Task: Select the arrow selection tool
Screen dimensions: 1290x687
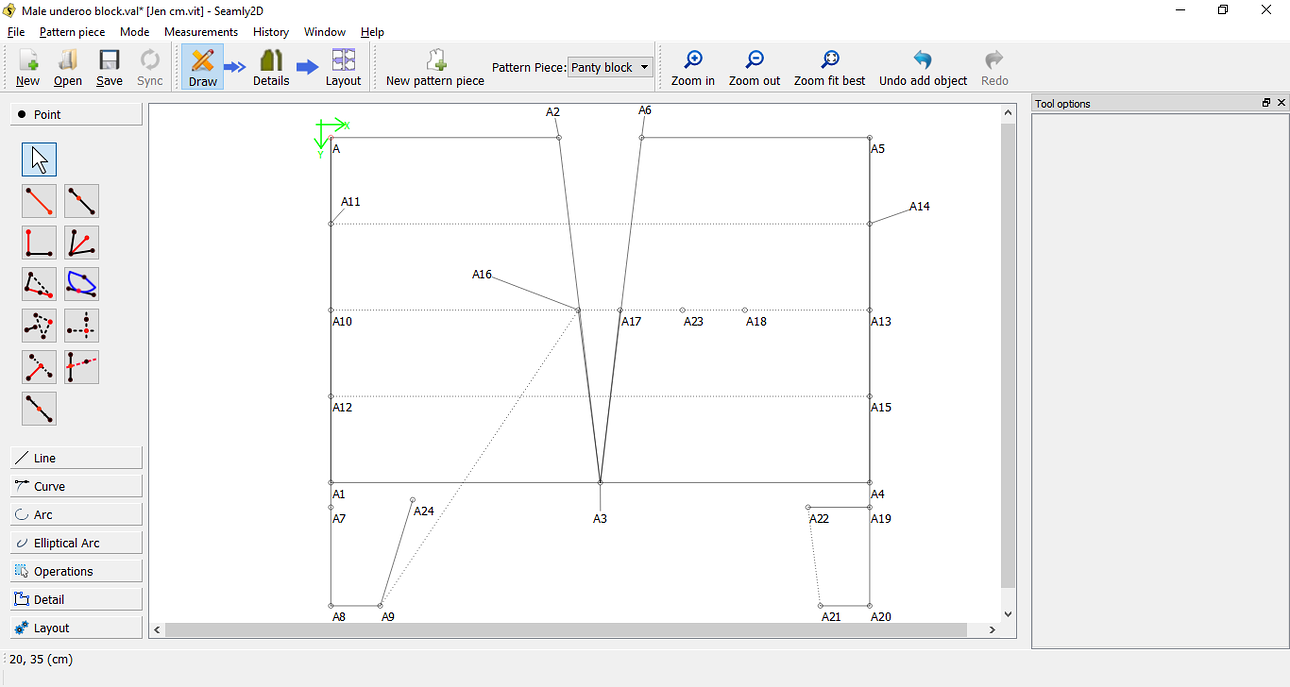Action: tap(39, 158)
